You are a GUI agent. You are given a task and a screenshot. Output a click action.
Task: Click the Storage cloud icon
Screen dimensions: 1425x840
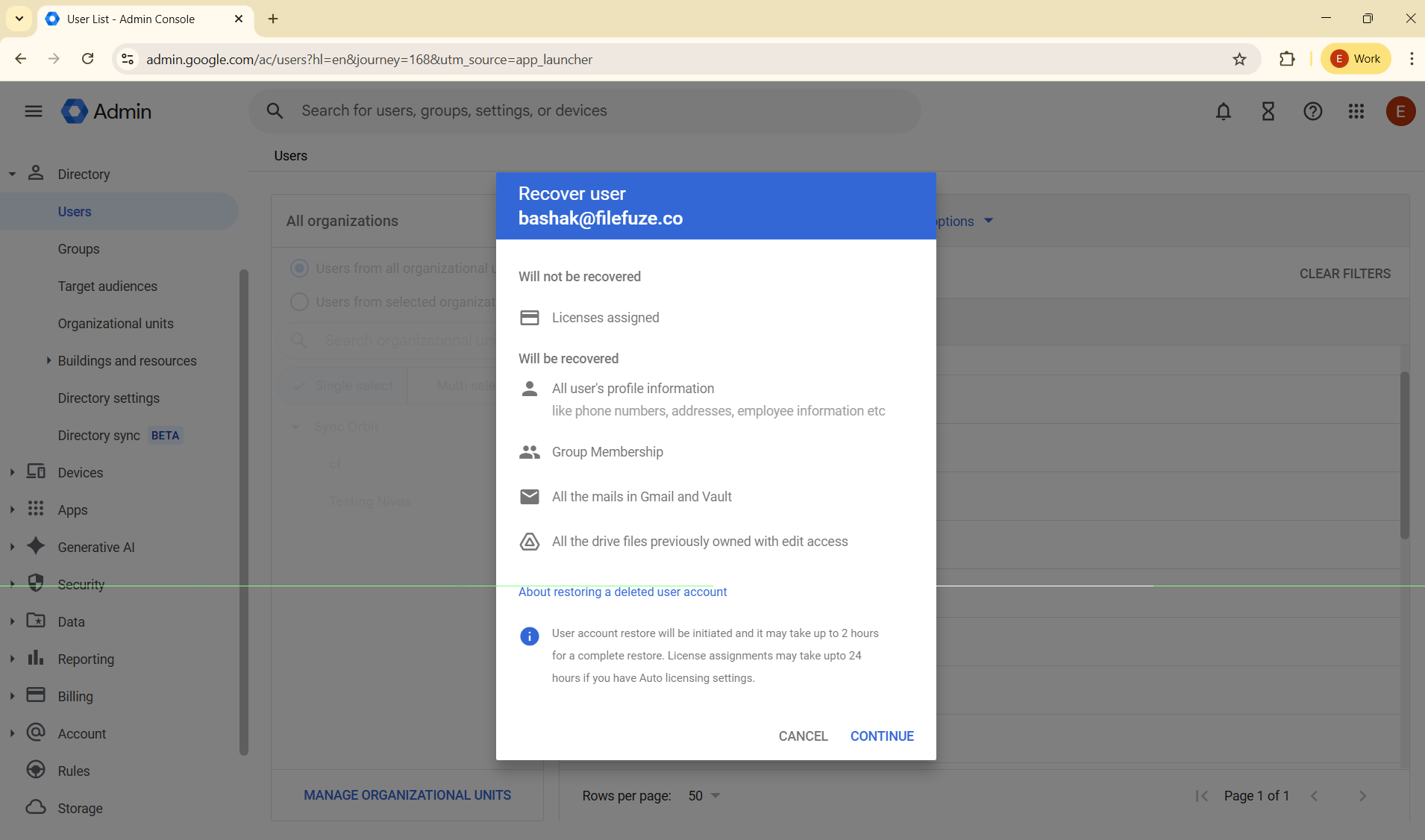(36, 807)
